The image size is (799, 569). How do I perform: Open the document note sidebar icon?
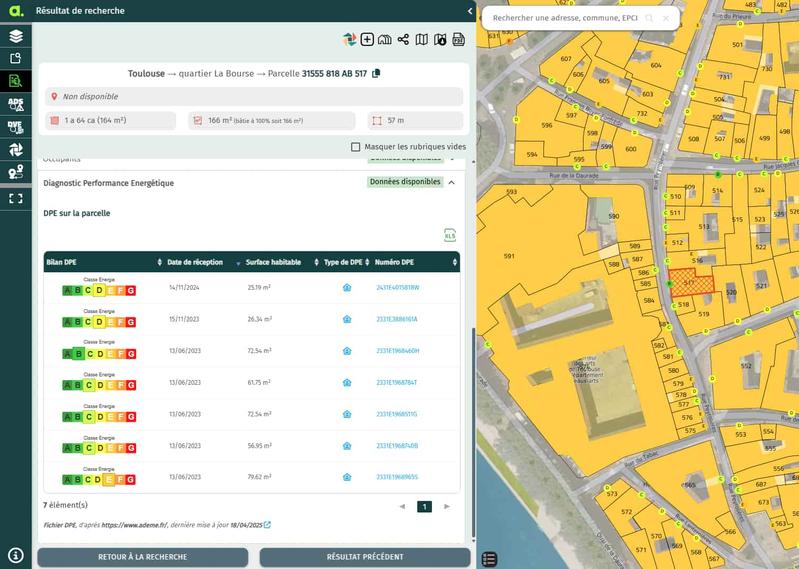pos(16,58)
